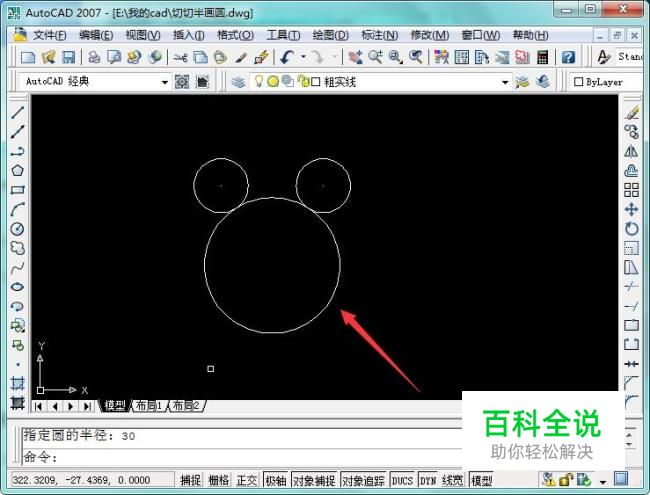Switch to the 模型 model tab
Viewport: 650px width, 495px height.
tap(115, 406)
